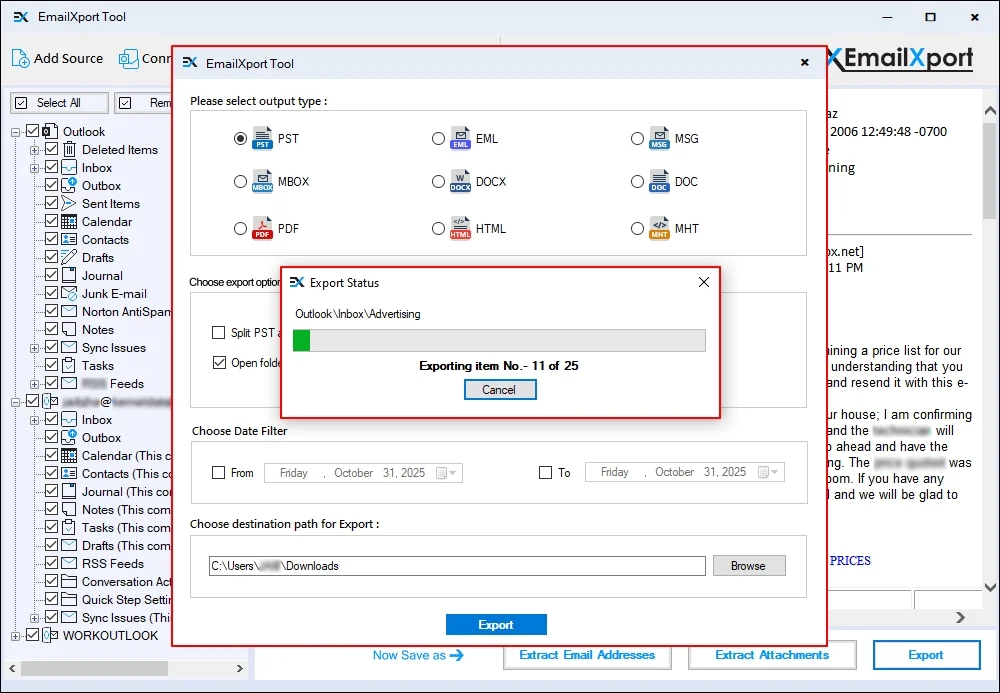The image size is (1000, 693).
Task: Open the From date dropdown
Action: (x=453, y=472)
